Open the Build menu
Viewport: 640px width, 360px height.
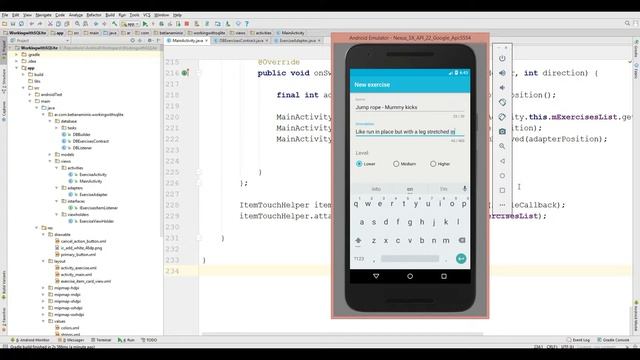pyautogui.click(x=110, y=15)
